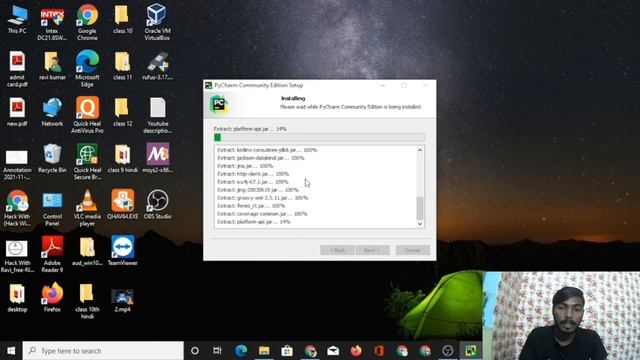This screenshot has height=360, width=640.
Task: Open msys2-x86 installer icon
Action: (158, 158)
